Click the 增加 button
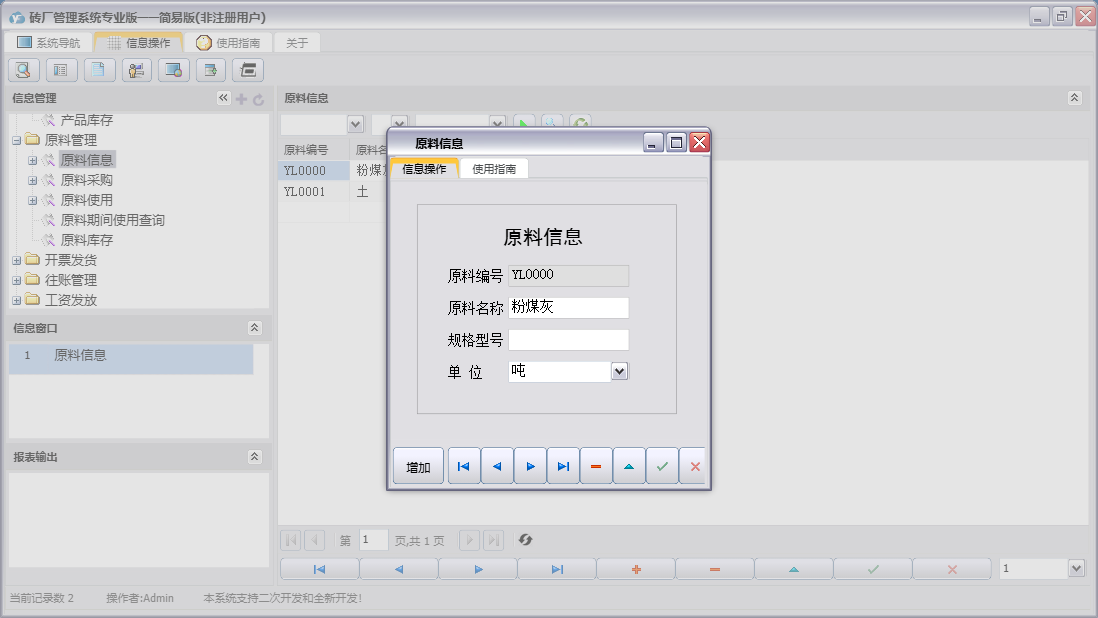Screen dimensions: 1098x618 pyautogui.click(x=418, y=467)
